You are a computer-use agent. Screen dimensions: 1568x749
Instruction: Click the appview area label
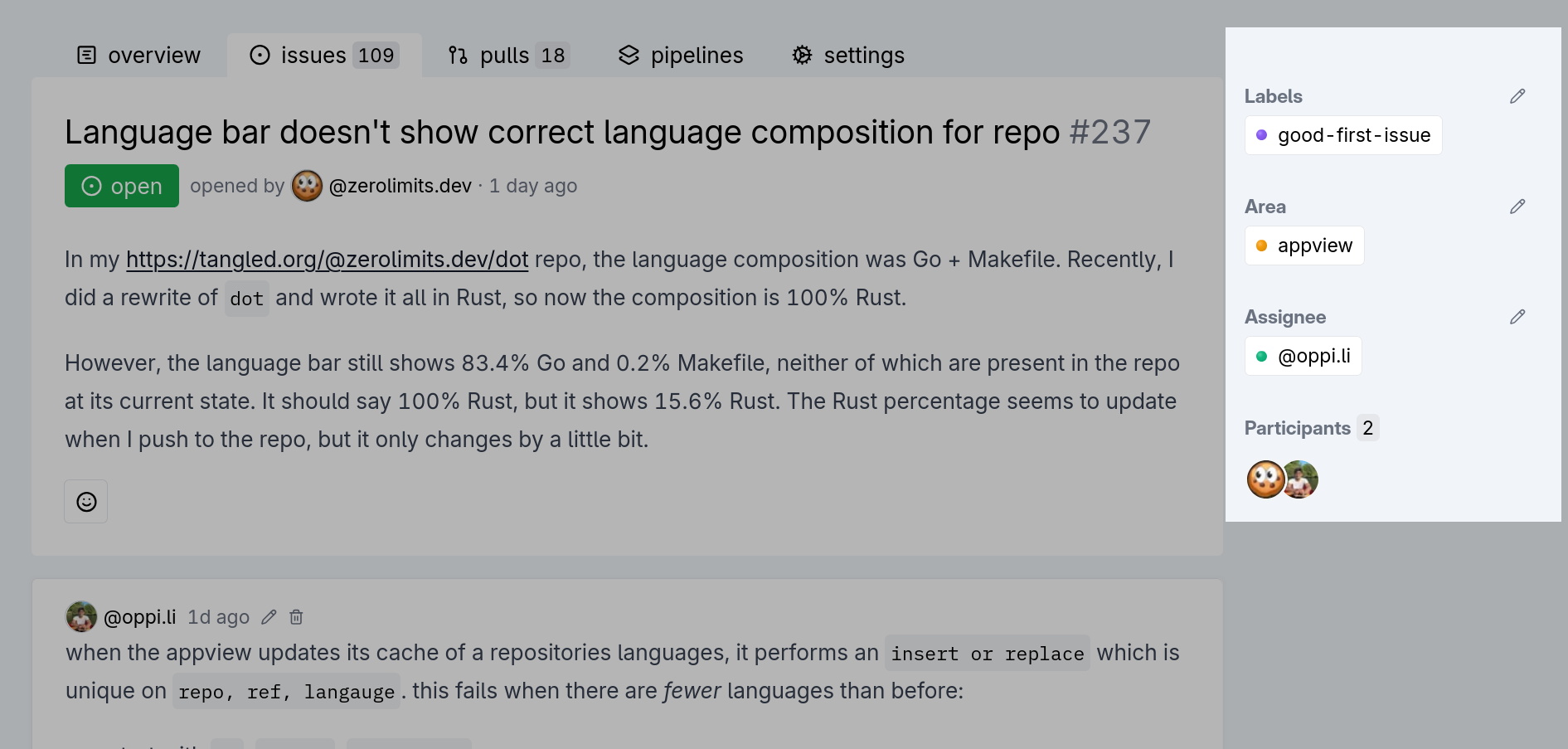coord(1304,246)
